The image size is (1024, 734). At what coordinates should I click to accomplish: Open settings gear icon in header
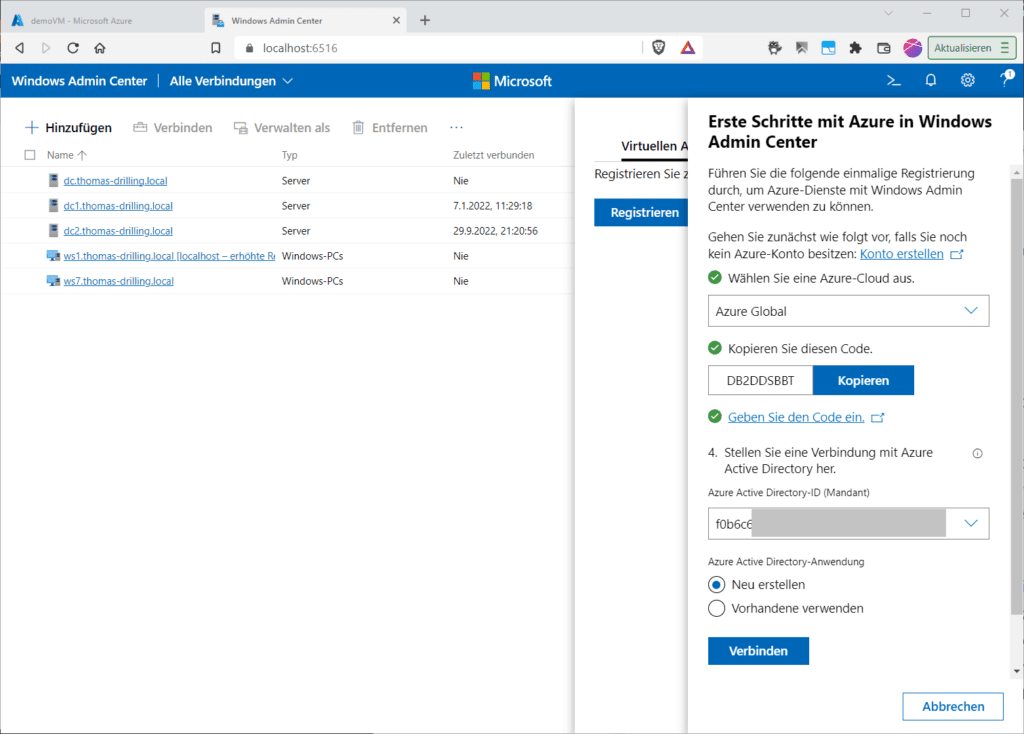967,80
